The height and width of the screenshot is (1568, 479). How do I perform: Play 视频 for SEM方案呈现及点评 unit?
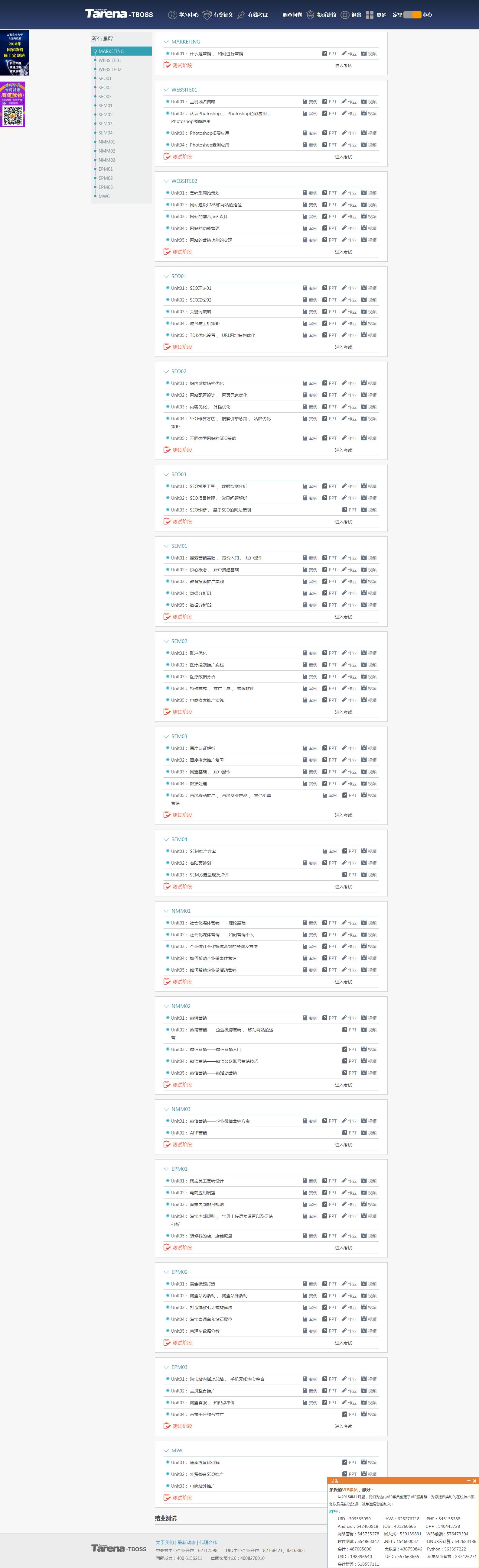click(x=369, y=875)
